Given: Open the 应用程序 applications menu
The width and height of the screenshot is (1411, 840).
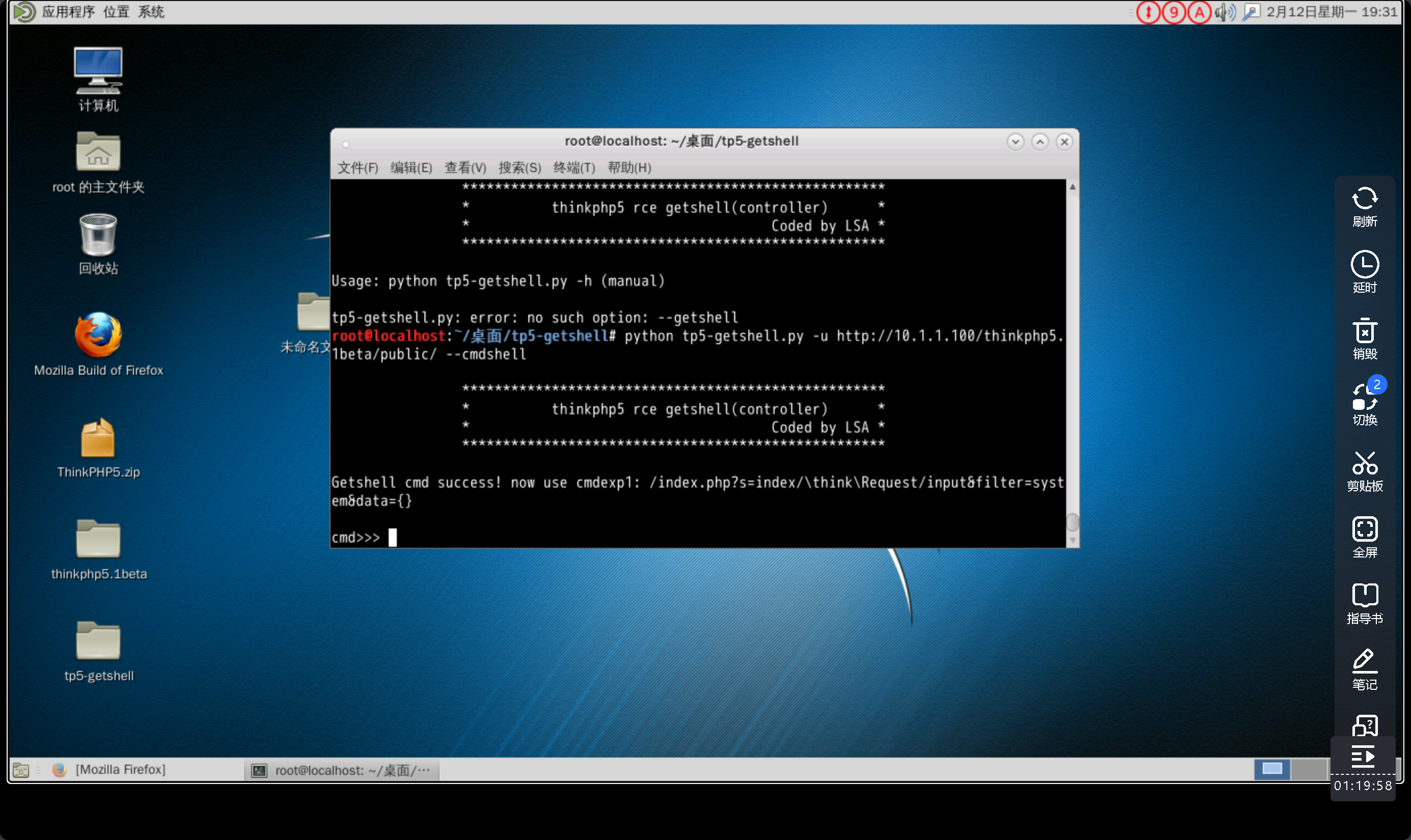Looking at the screenshot, I should click(68, 12).
